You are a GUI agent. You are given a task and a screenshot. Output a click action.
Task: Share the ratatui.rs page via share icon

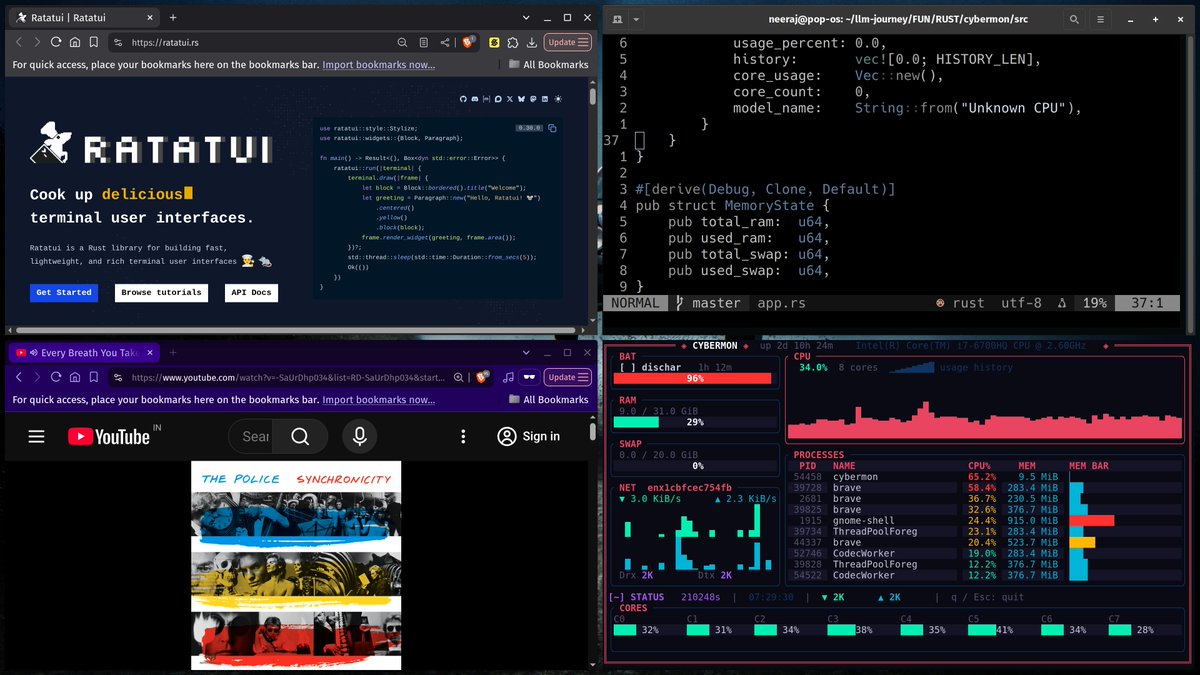pos(445,42)
